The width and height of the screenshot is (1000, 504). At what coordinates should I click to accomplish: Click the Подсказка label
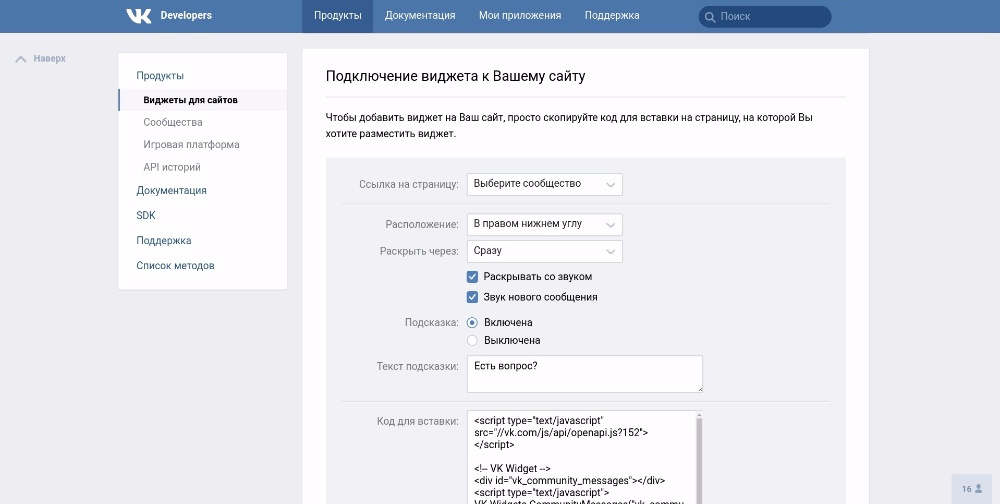(x=432, y=323)
